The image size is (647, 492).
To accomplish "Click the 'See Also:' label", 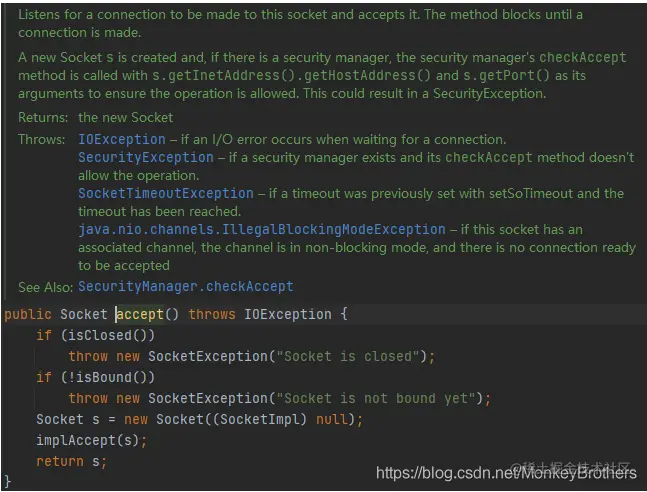I will click(x=45, y=287).
